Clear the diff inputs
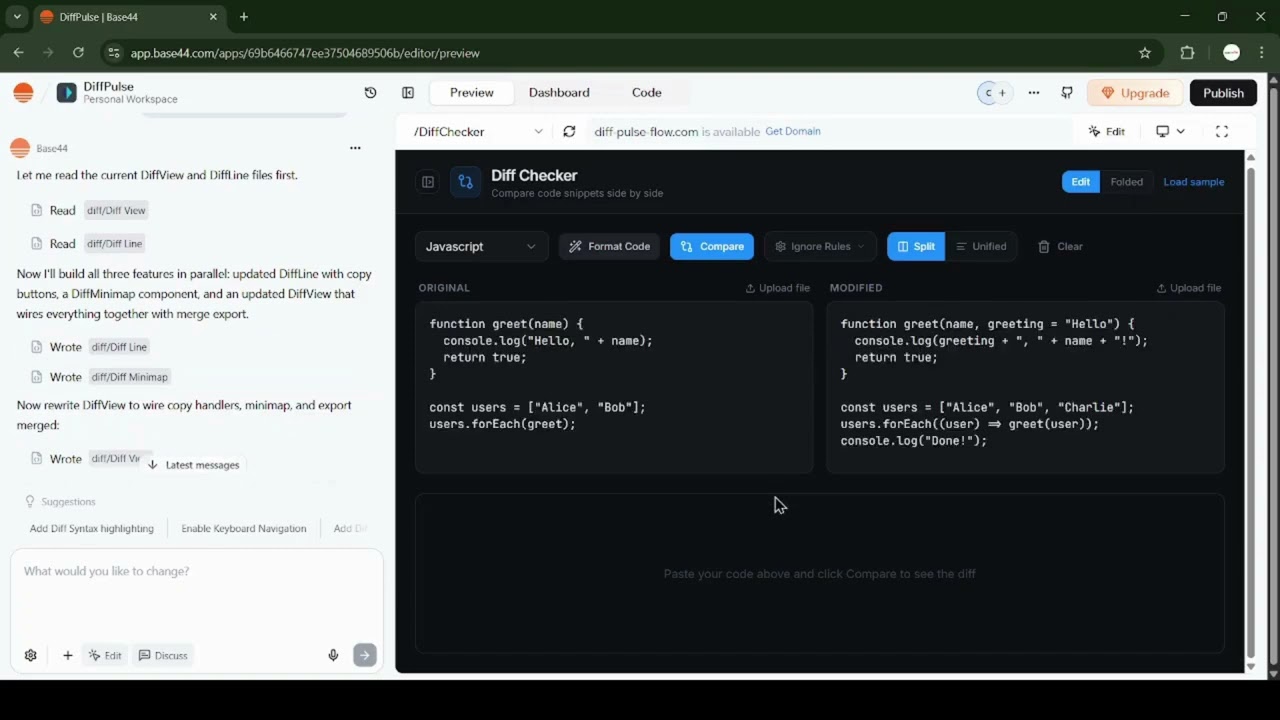1280x720 pixels. (x=1061, y=247)
